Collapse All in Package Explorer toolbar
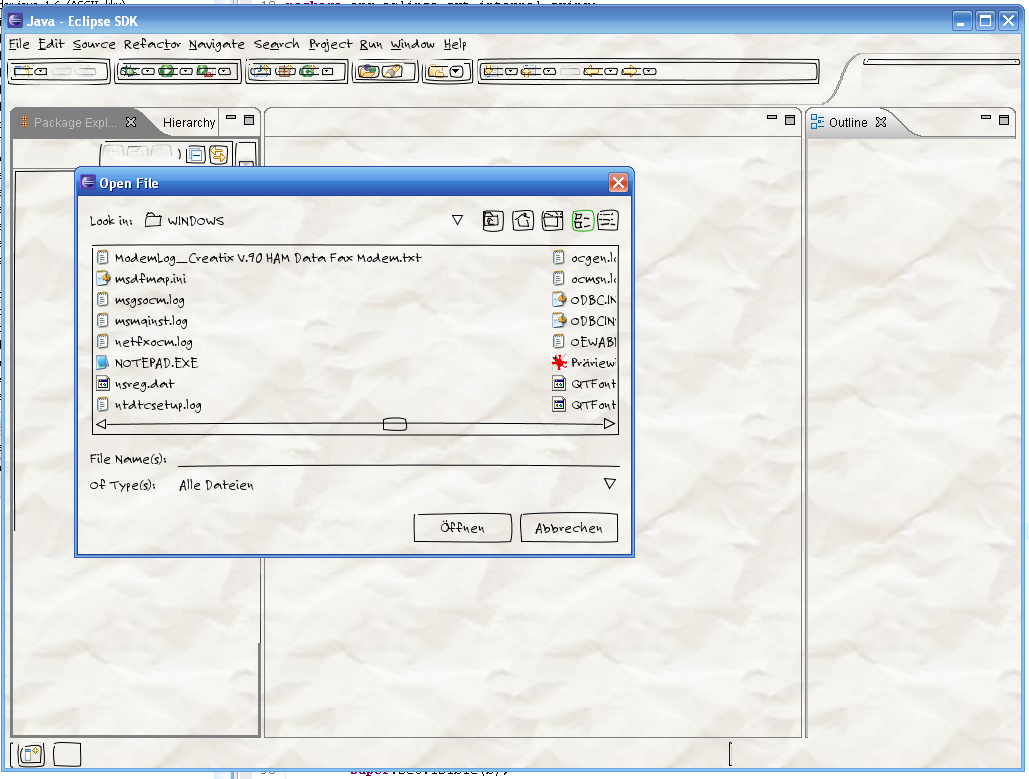 pyautogui.click(x=196, y=155)
